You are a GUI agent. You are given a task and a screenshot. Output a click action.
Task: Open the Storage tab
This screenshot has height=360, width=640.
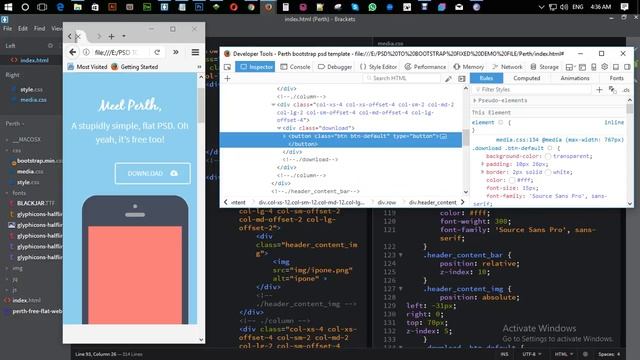tap(544, 67)
